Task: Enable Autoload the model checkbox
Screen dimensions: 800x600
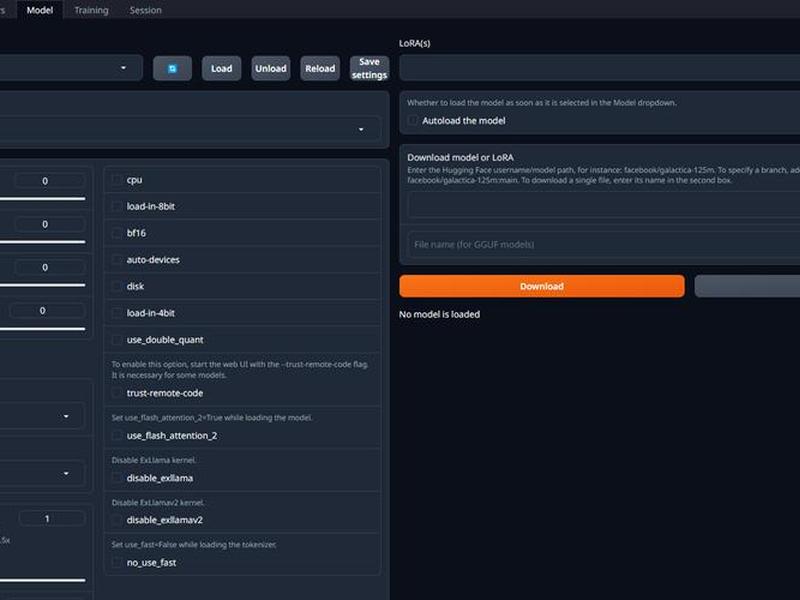Action: [x=412, y=121]
